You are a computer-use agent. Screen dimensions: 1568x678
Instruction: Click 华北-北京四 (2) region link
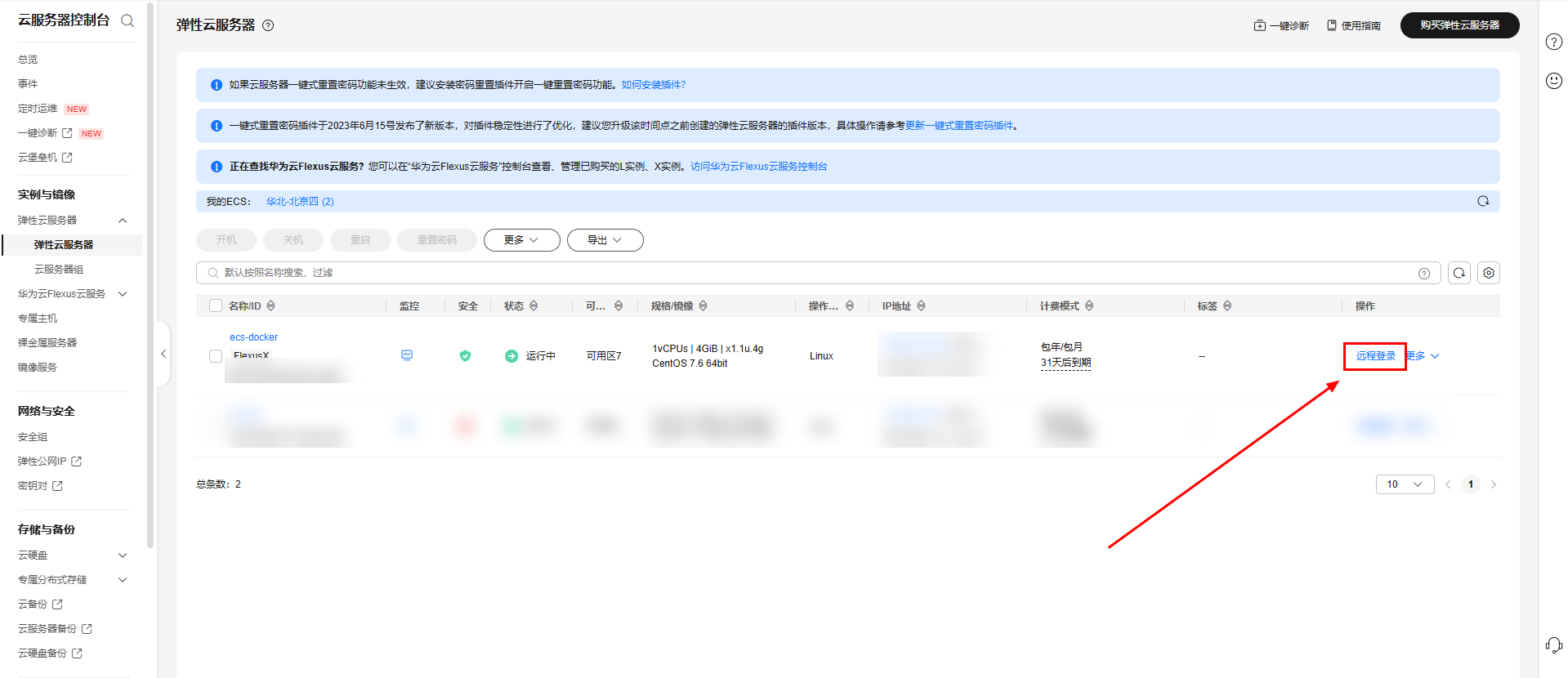tap(300, 202)
